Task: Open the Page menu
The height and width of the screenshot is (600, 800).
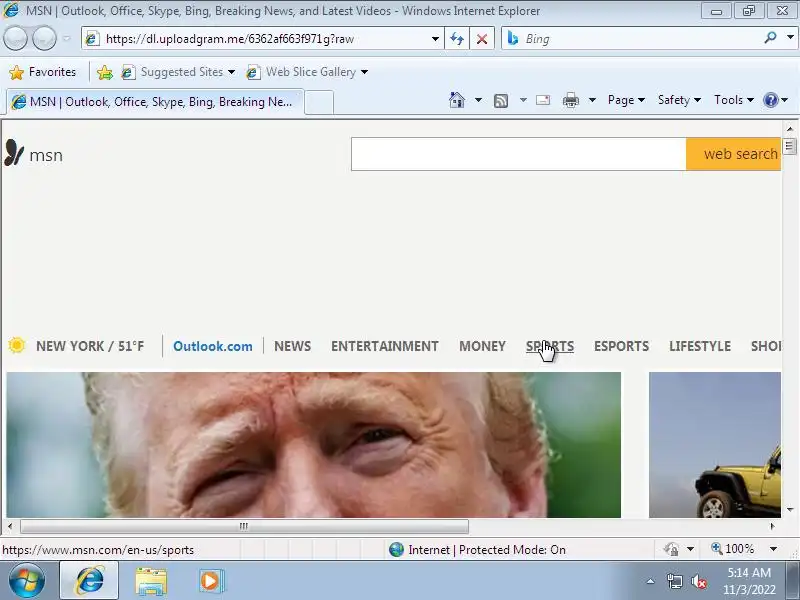Action: [626, 100]
